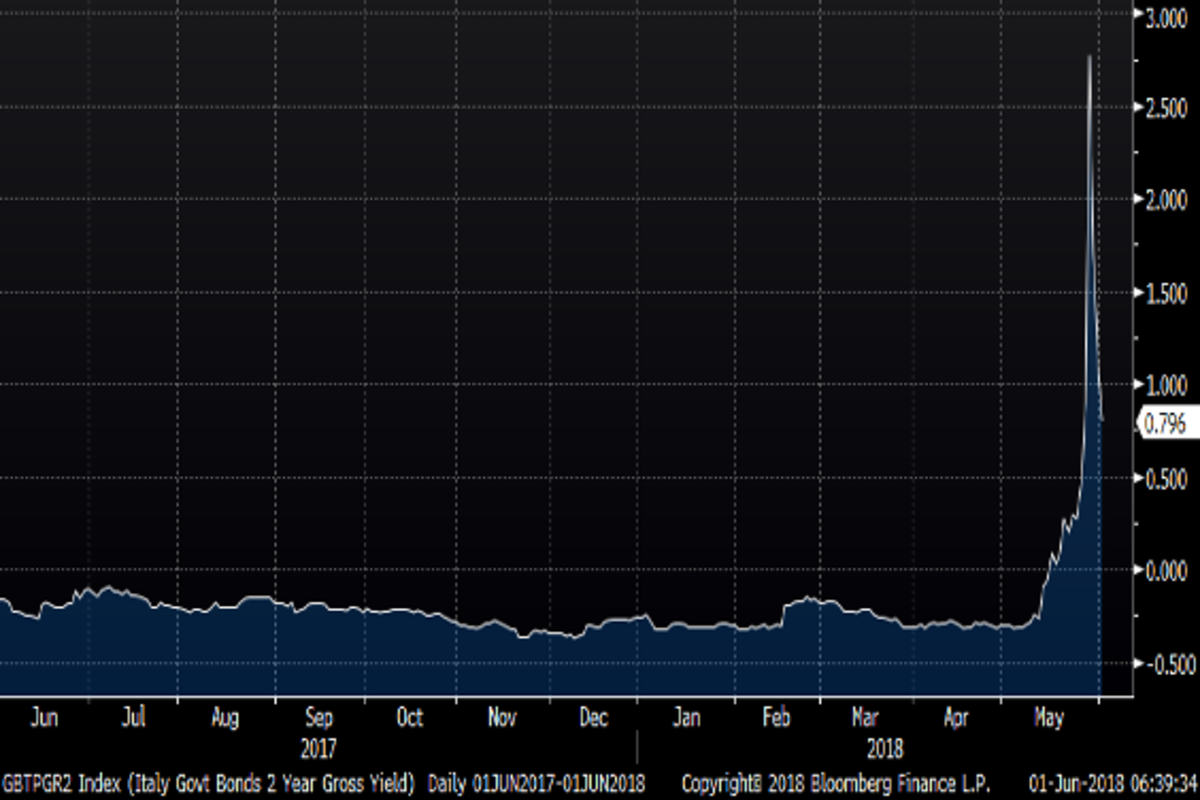Select the May month label
This screenshot has height=800, width=1200.
(1048, 718)
